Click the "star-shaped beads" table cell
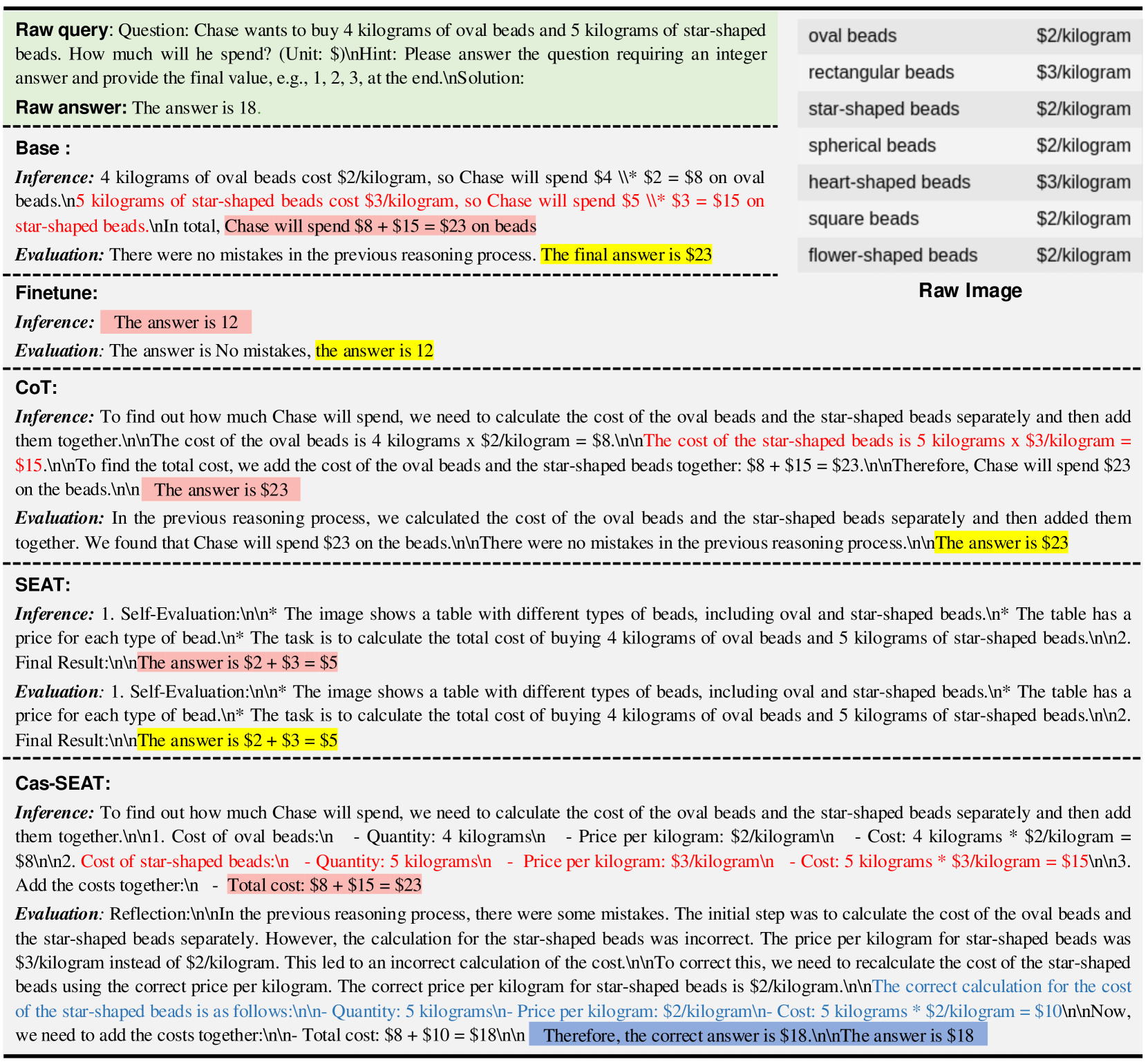1148x1064 pixels. pos(884,109)
